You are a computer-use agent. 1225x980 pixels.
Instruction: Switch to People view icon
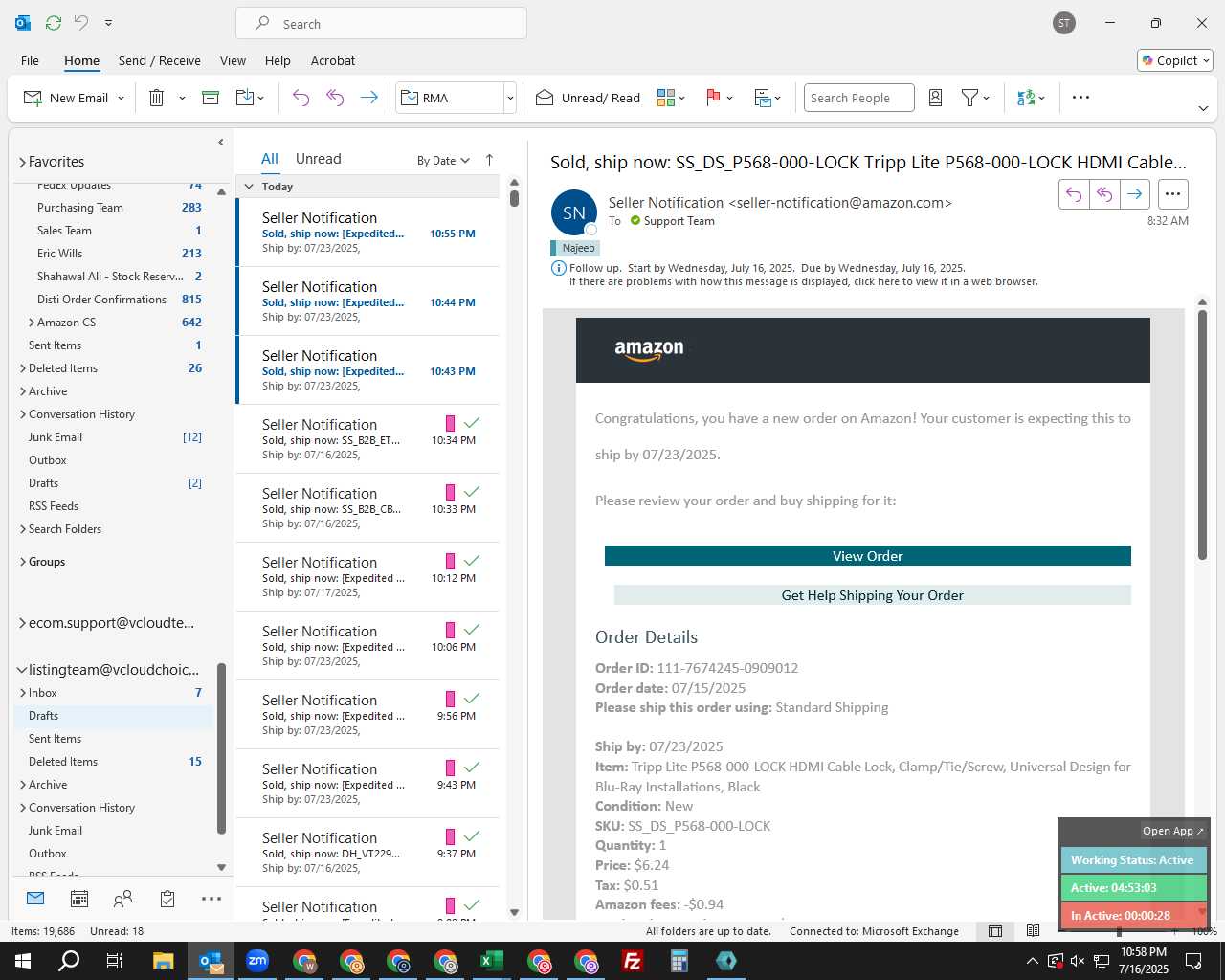122,899
